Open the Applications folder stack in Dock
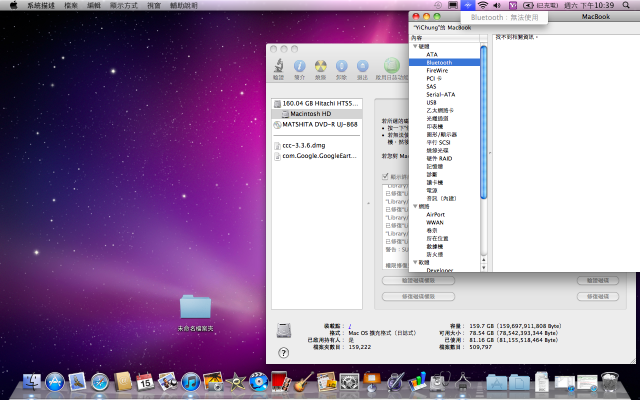Image resolution: width=640 pixels, height=400 pixels. [x=497, y=383]
